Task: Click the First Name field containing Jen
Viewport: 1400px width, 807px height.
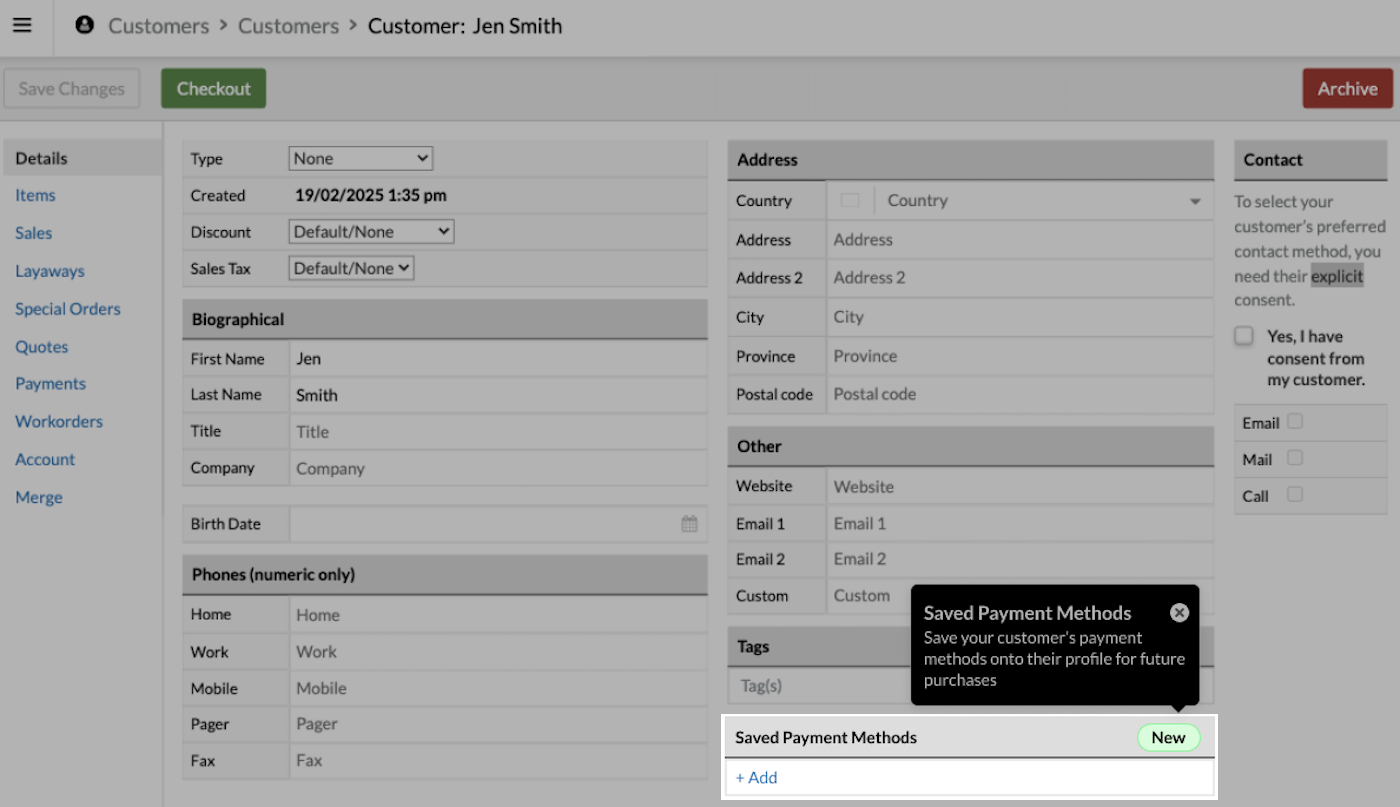Action: point(498,359)
